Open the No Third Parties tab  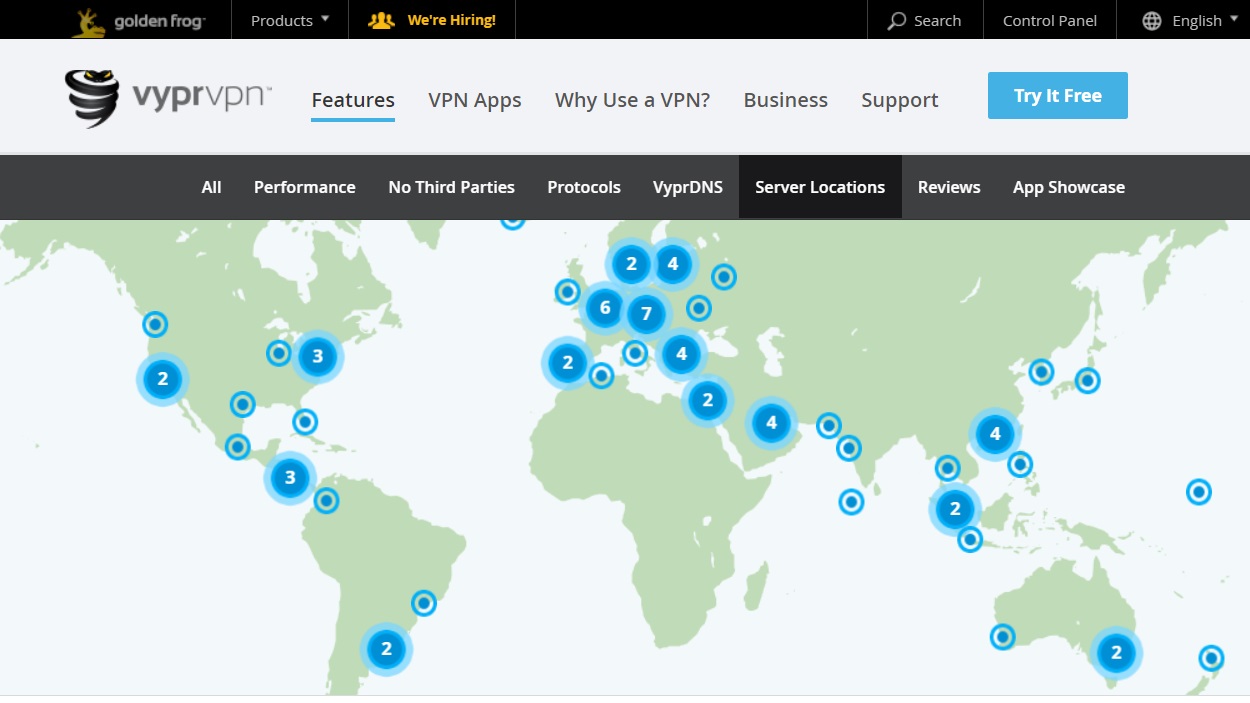point(451,187)
